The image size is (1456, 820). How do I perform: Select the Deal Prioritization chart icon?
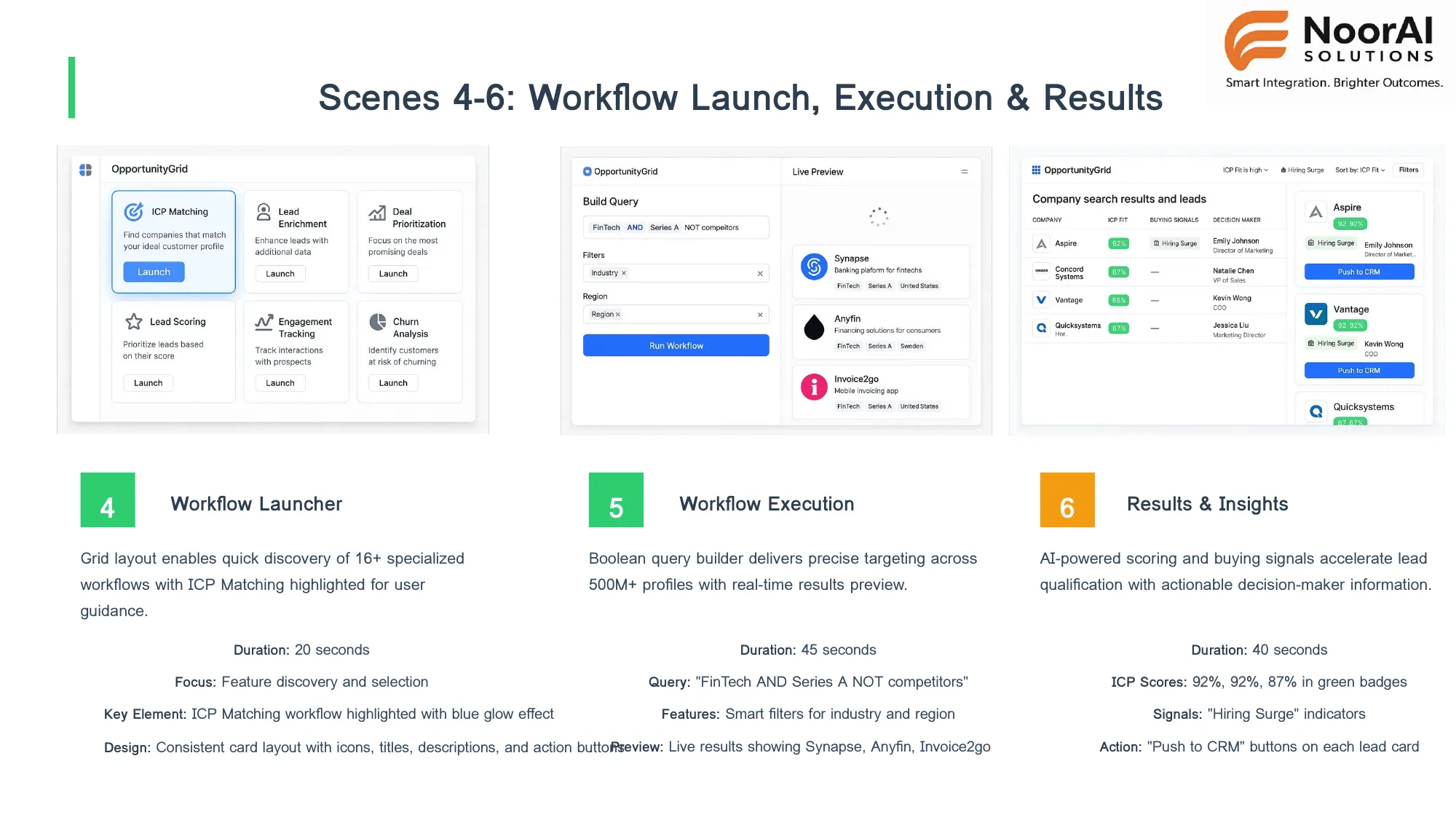pyautogui.click(x=377, y=213)
